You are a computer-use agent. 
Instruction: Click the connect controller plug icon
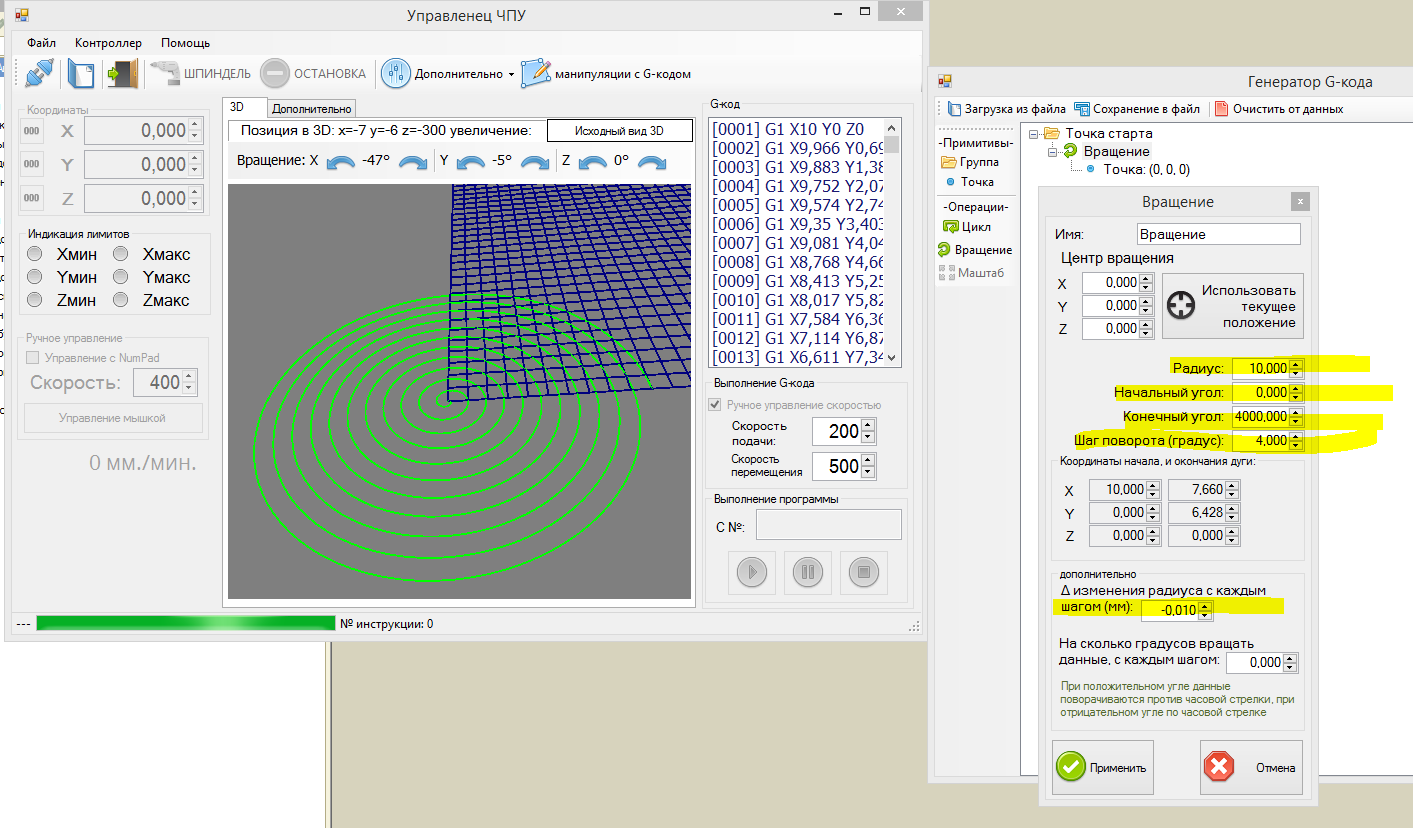click(39, 73)
